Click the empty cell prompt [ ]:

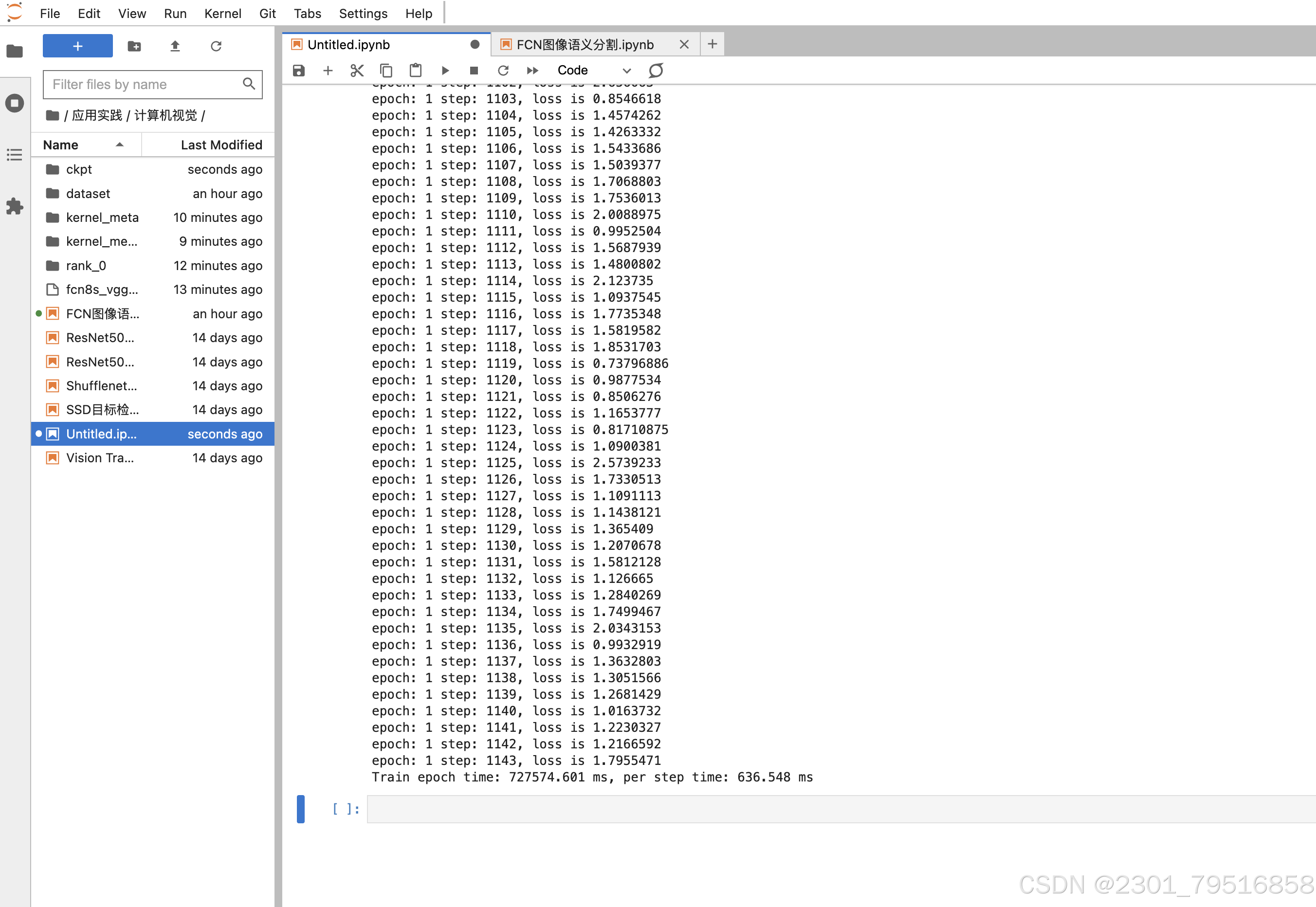coord(346,809)
